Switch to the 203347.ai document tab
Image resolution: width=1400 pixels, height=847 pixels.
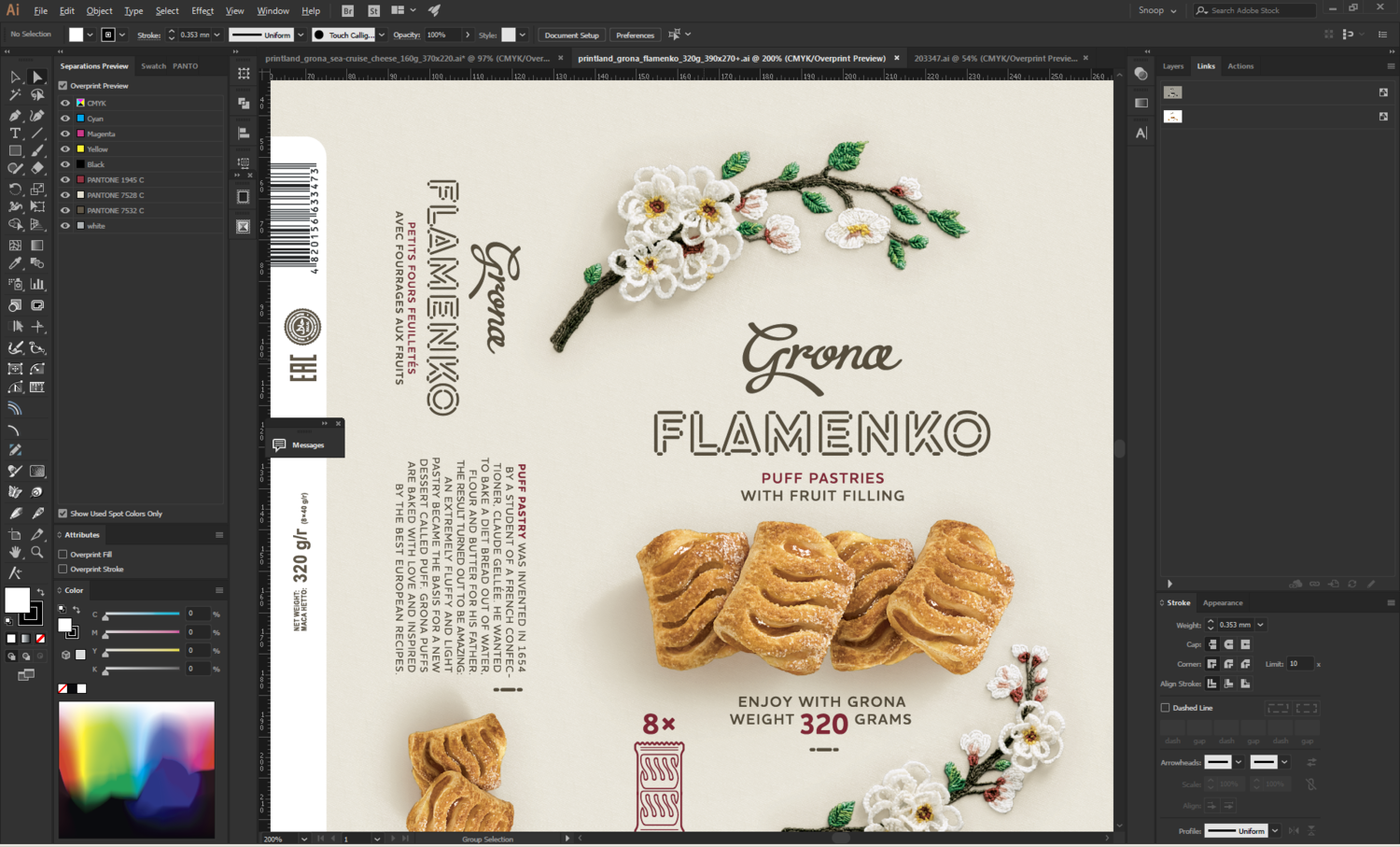pos(995,58)
